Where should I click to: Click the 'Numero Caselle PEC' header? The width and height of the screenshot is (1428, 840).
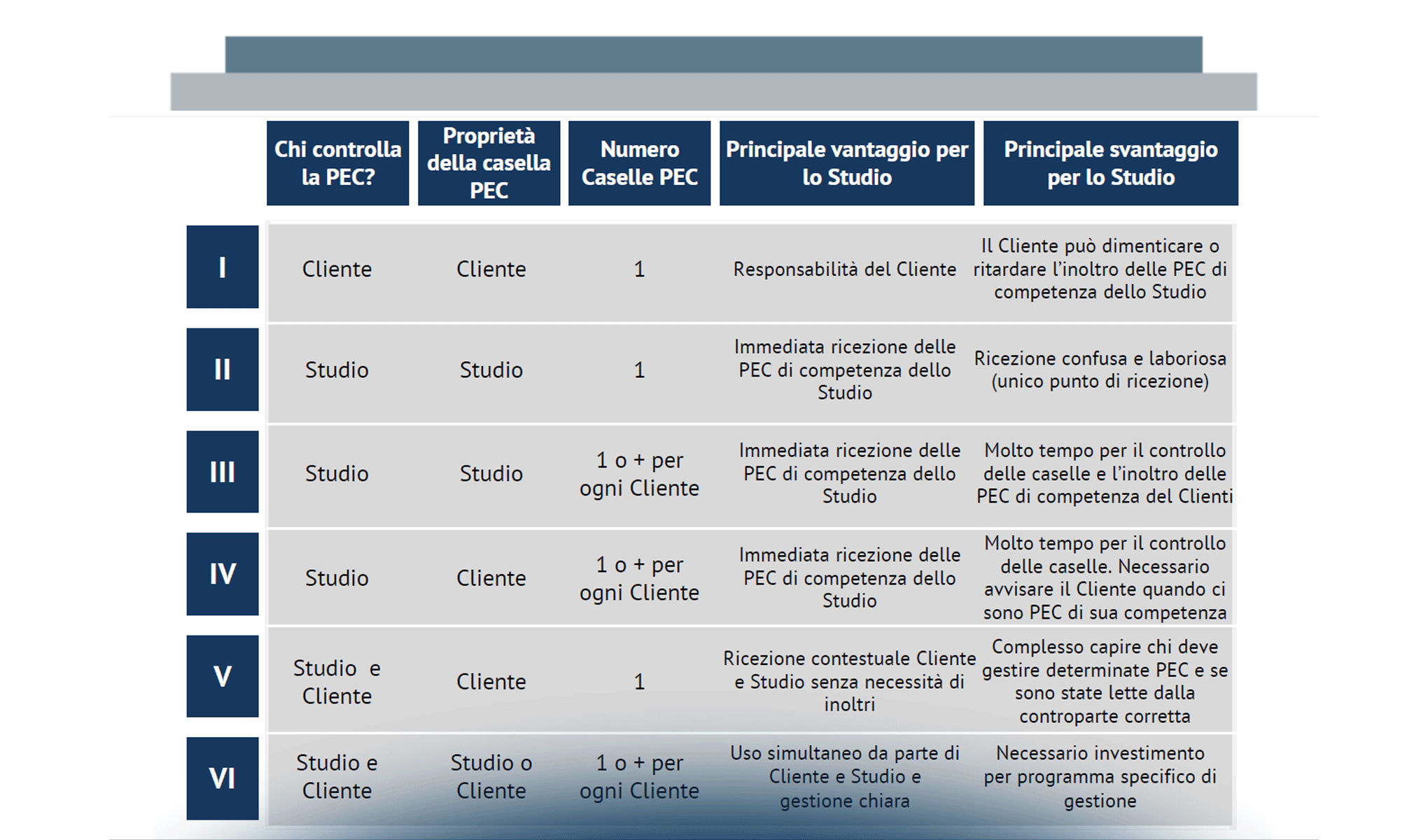(x=639, y=163)
